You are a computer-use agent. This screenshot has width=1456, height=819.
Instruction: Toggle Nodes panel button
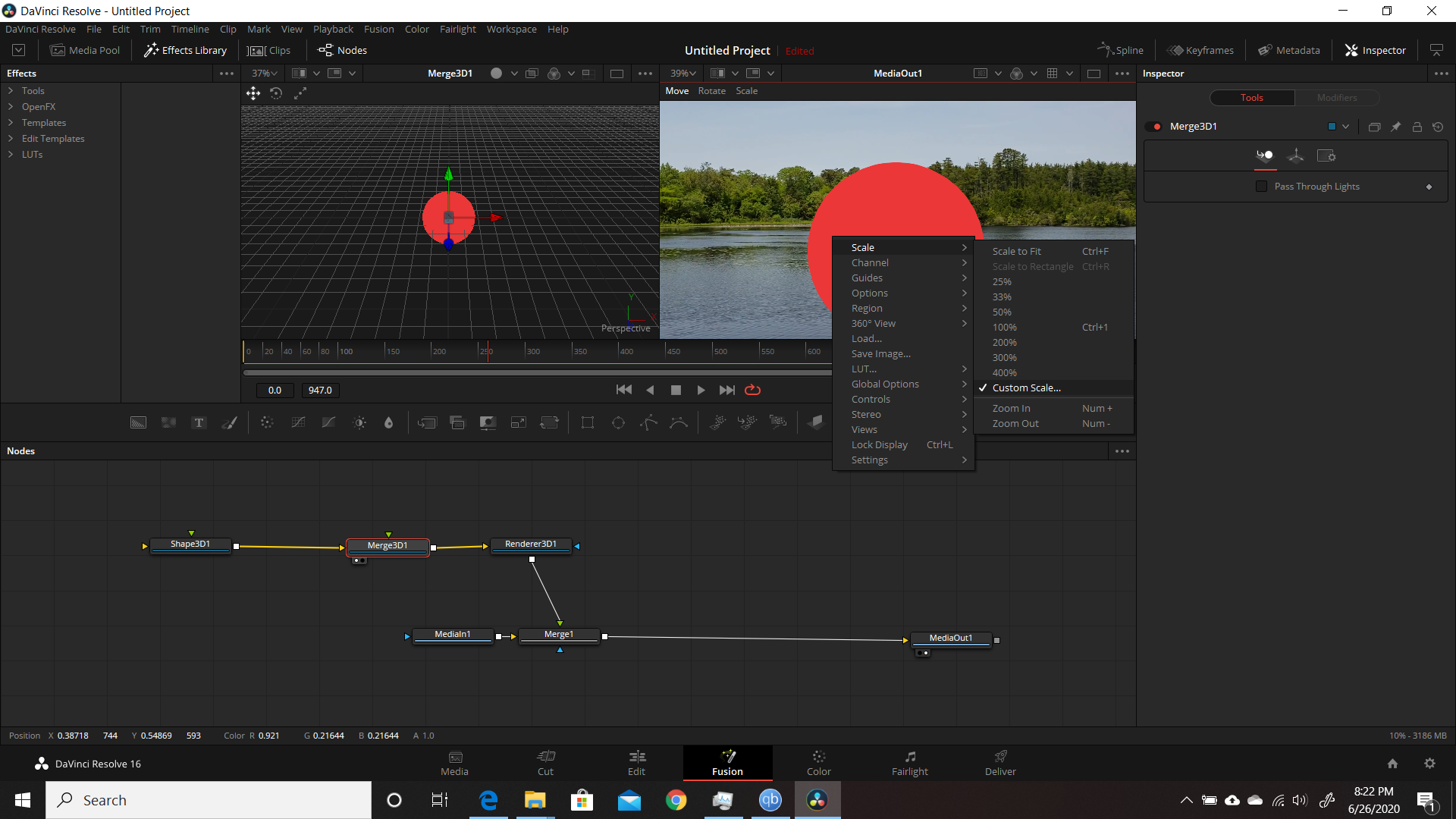point(342,51)
